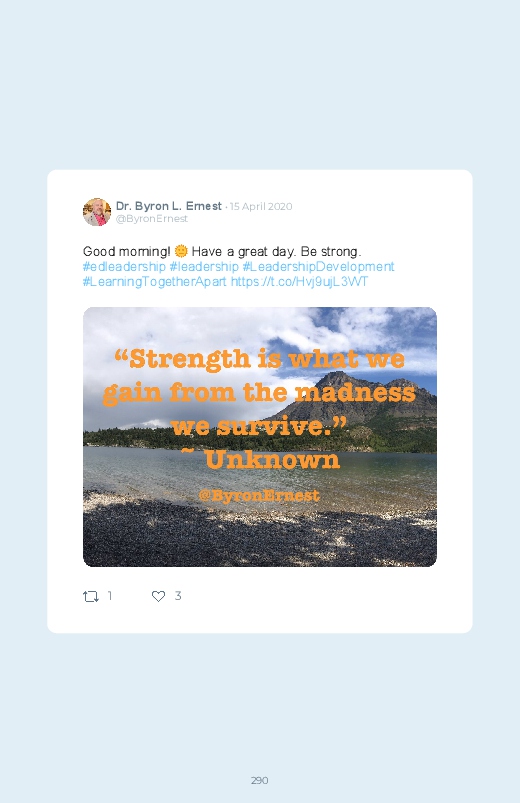520x803 pixels.
Task: Click the @ByronErnest handle under the name
Action: [x=152, y=219]
